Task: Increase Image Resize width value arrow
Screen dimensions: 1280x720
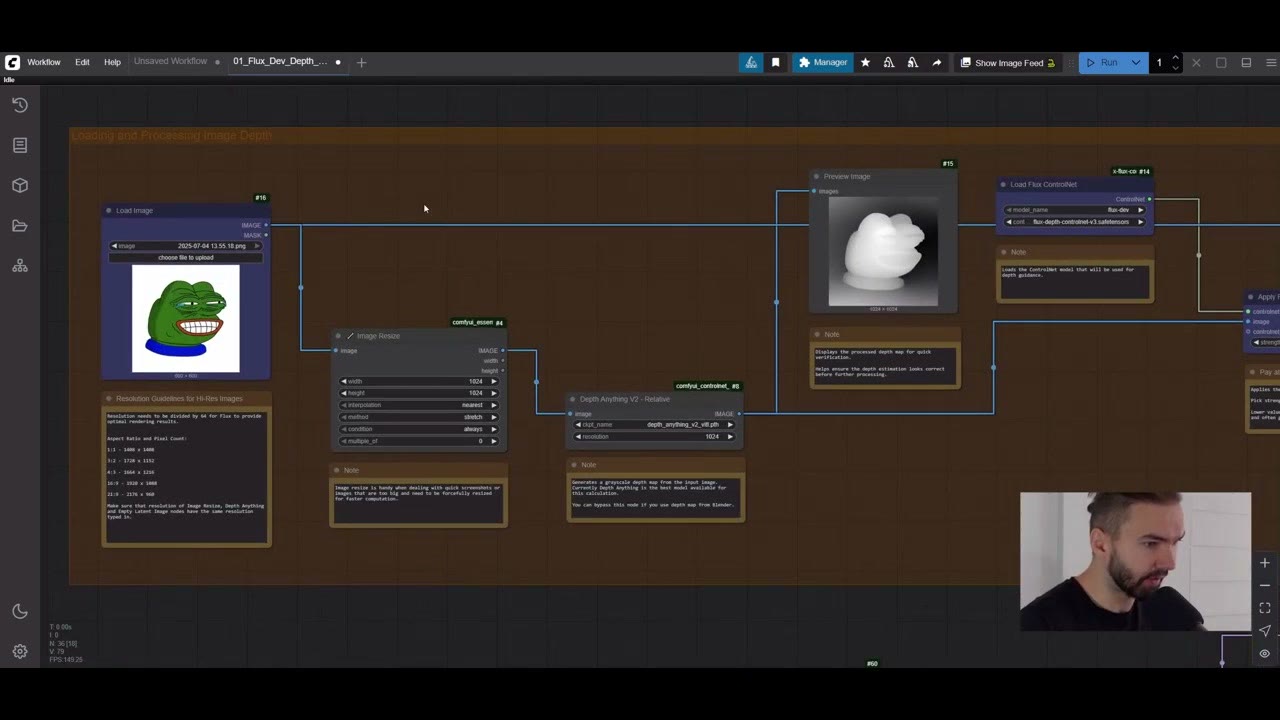Action: [493, 381]
